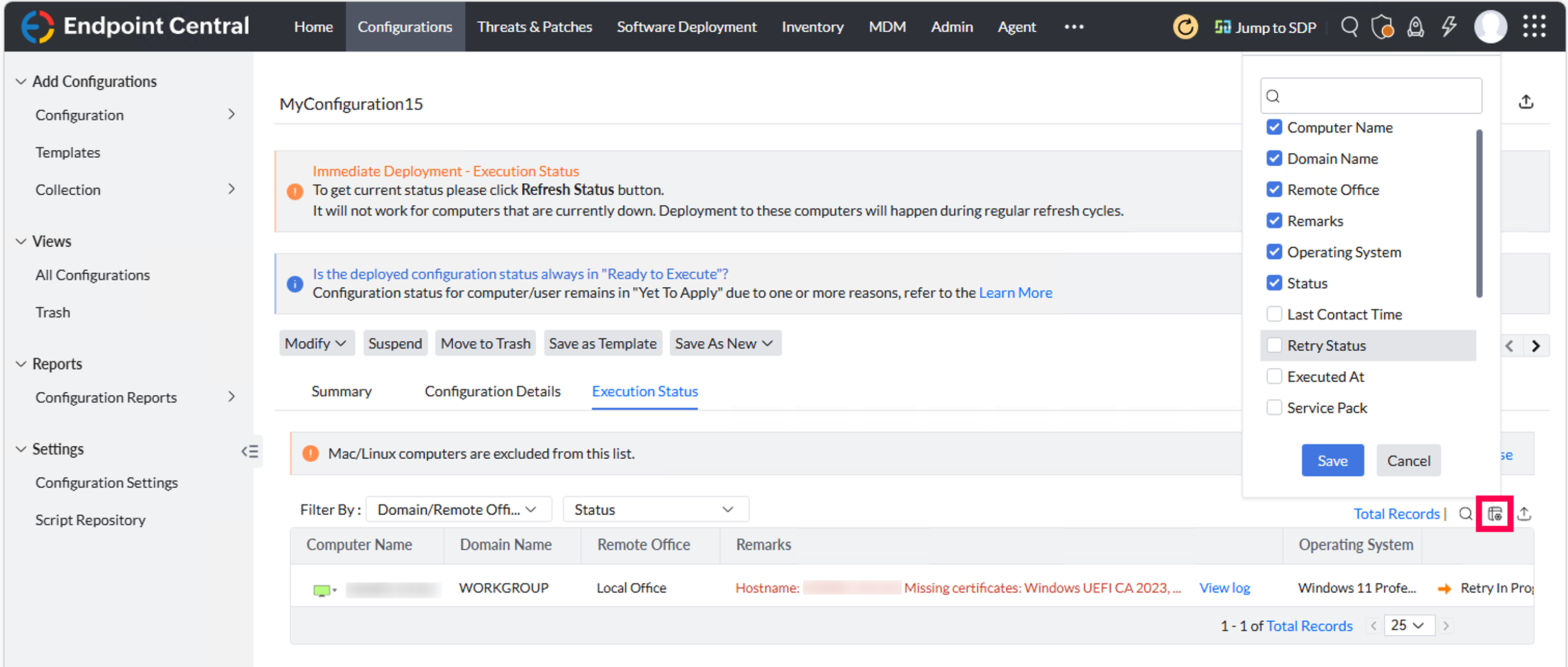This screenshot has height=667, width=1568.
Task: Click the column list scrollbar
Action: click(1479, 213)
